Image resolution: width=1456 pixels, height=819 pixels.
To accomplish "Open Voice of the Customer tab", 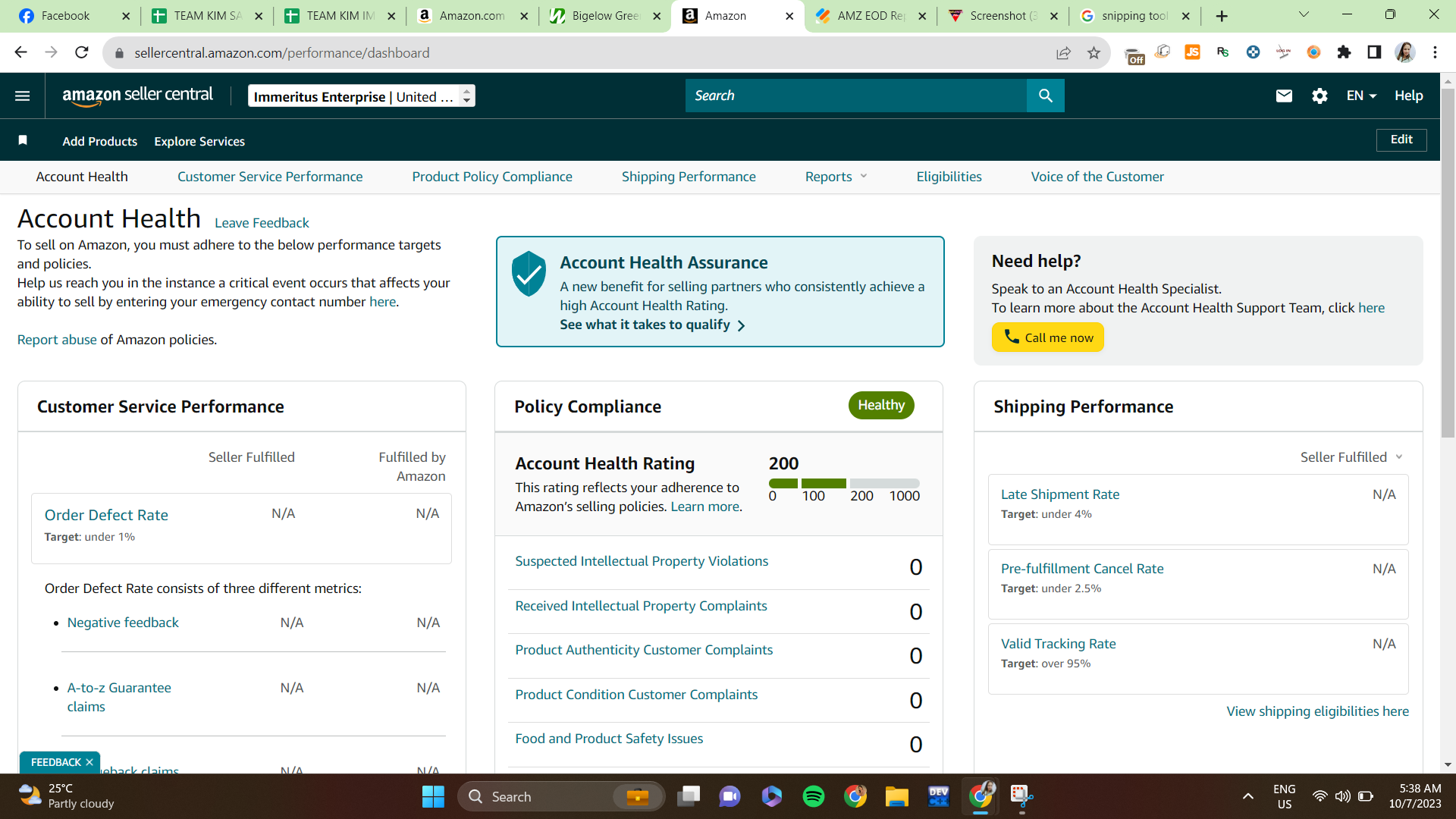I will pos(1097,177).
